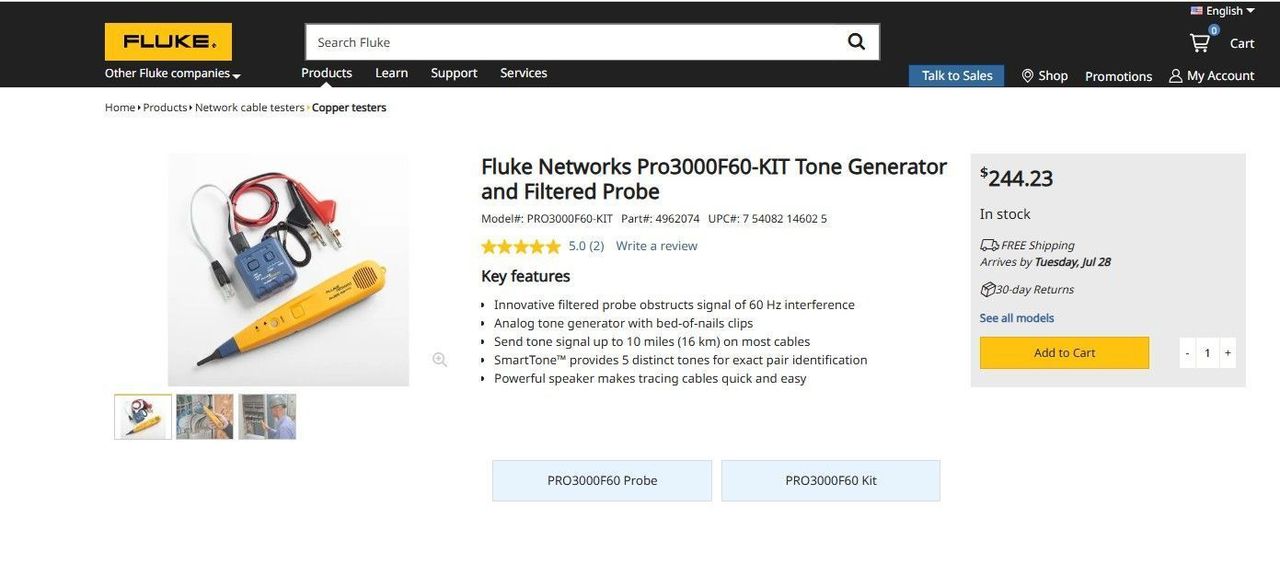
Task: Zoom product image with magnifier icon
Action: (439, 360)
